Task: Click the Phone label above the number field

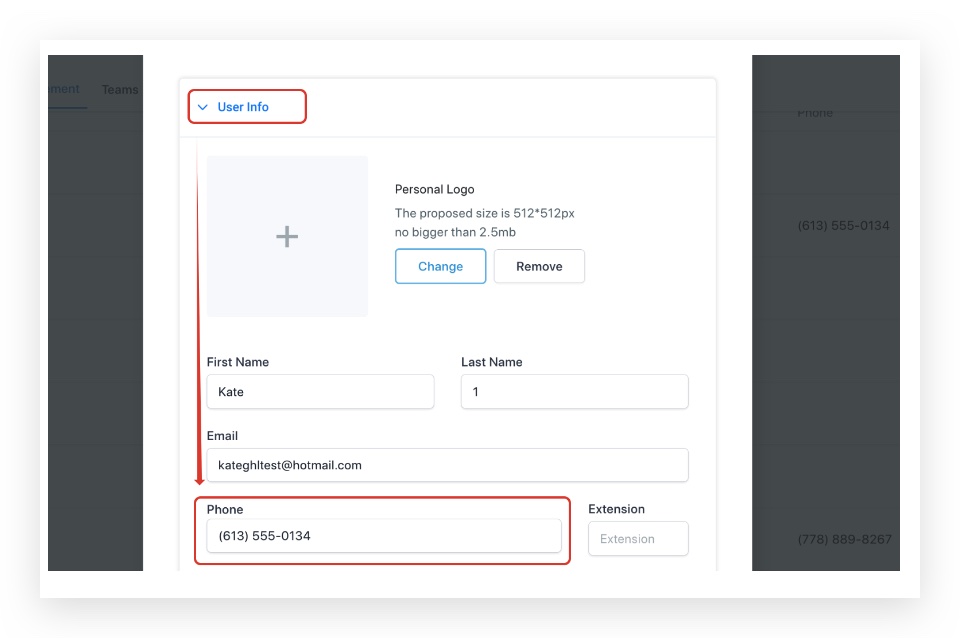Action: click(x=225, y=509)
